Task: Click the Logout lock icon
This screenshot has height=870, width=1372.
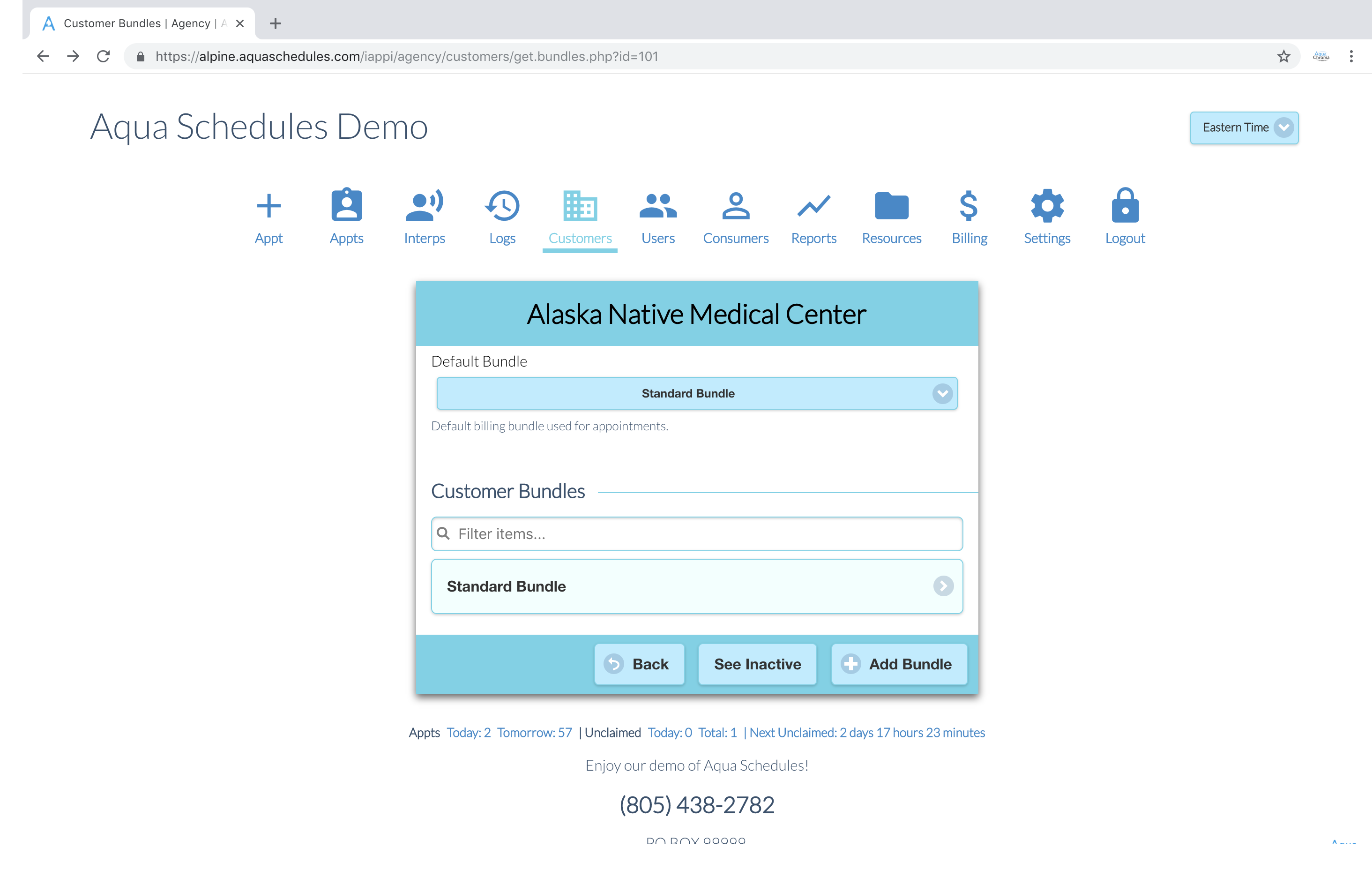Action: 1125,205
